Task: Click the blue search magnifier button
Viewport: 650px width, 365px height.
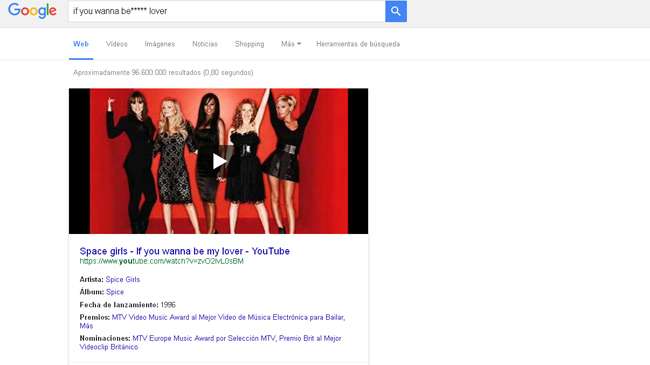Action: pyautogui.click(x=396, y=11)
